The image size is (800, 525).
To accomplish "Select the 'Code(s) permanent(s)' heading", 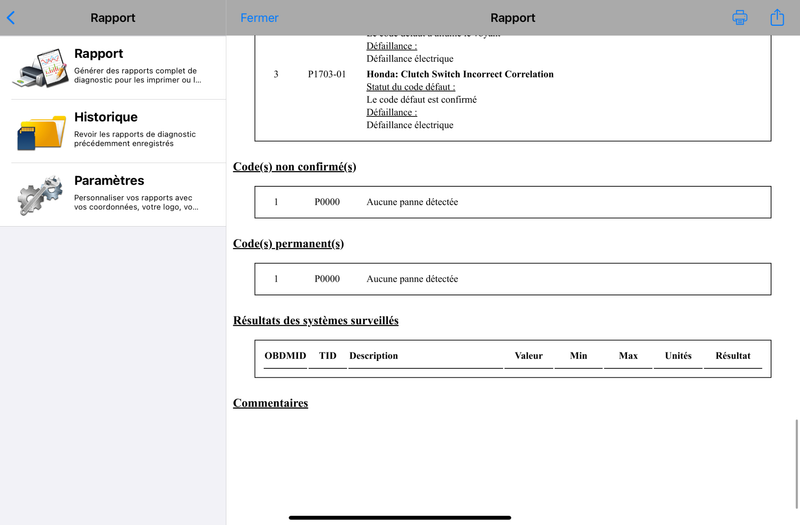I will click(288, 244).
